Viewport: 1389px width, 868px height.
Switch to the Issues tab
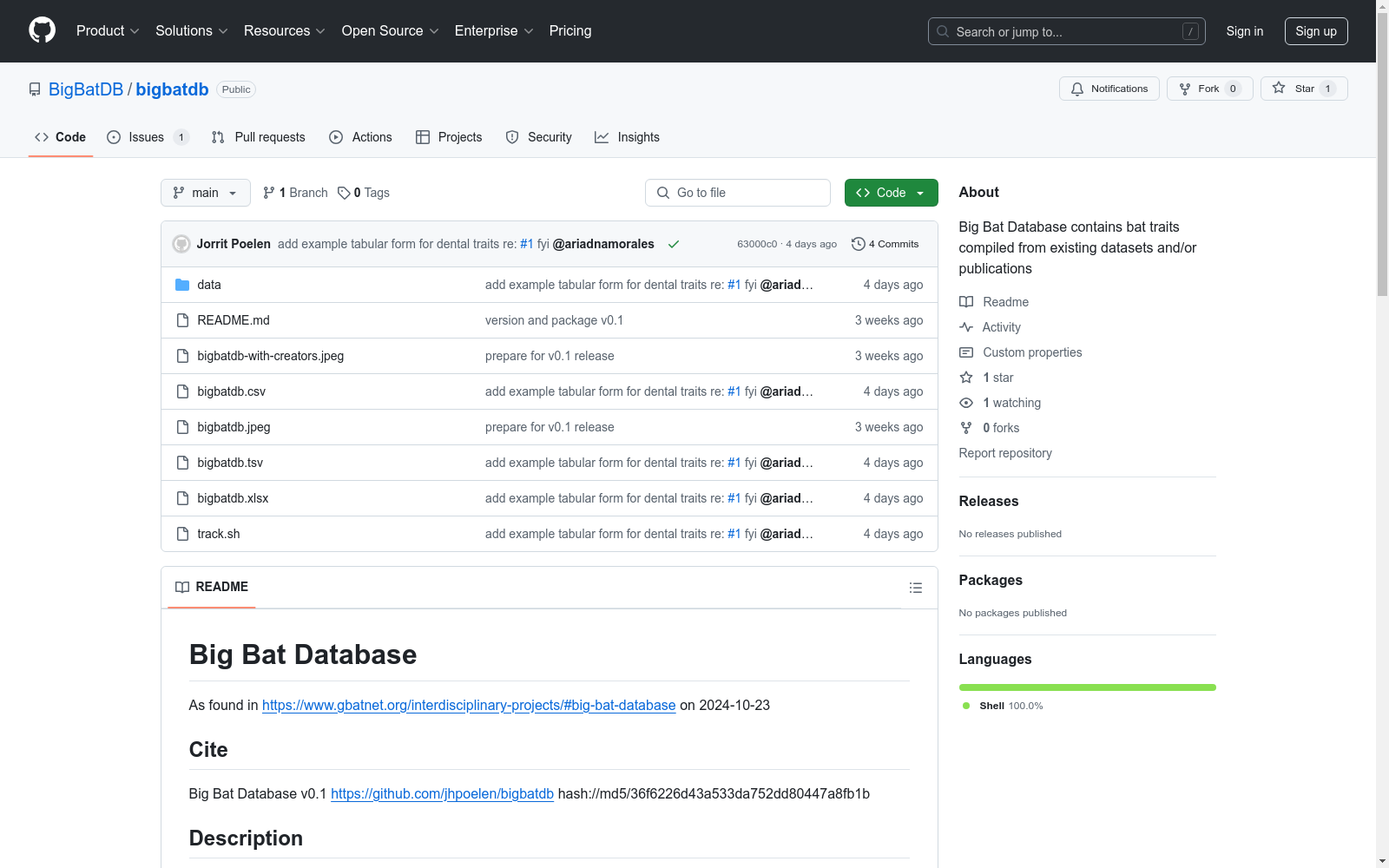click(x=148, y=137)
